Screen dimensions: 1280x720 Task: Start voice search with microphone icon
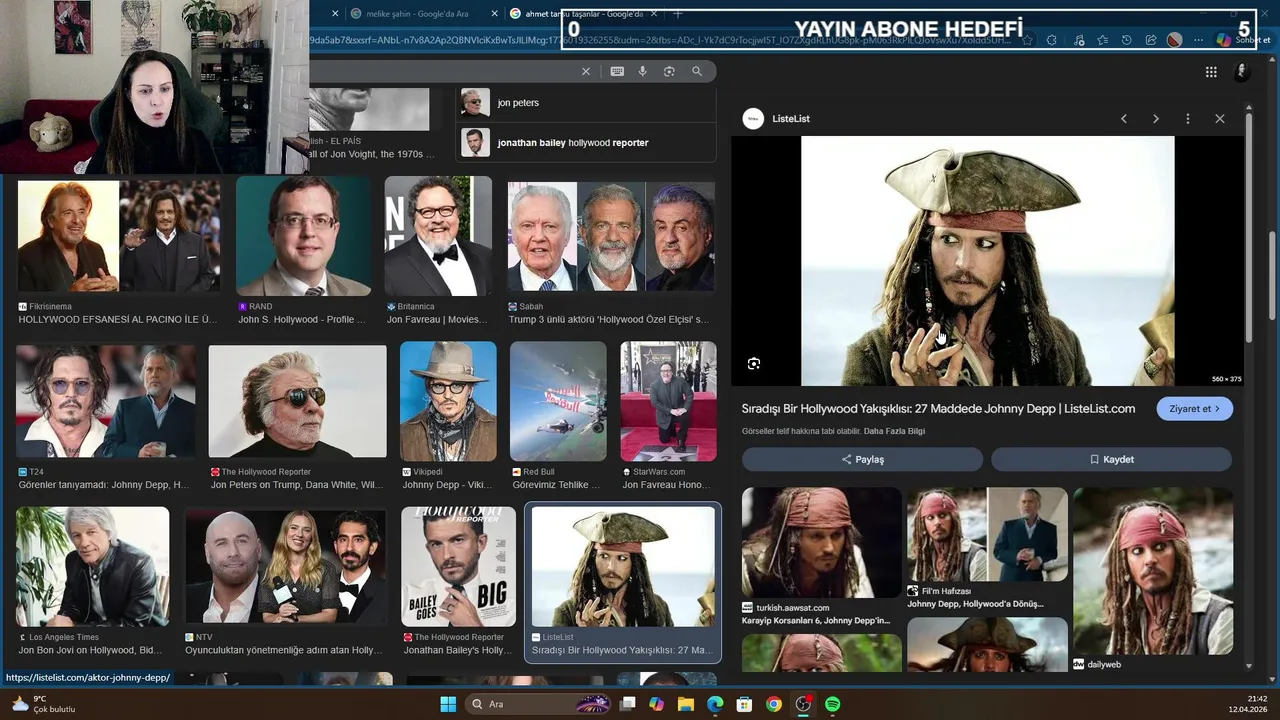pos(642,71)
